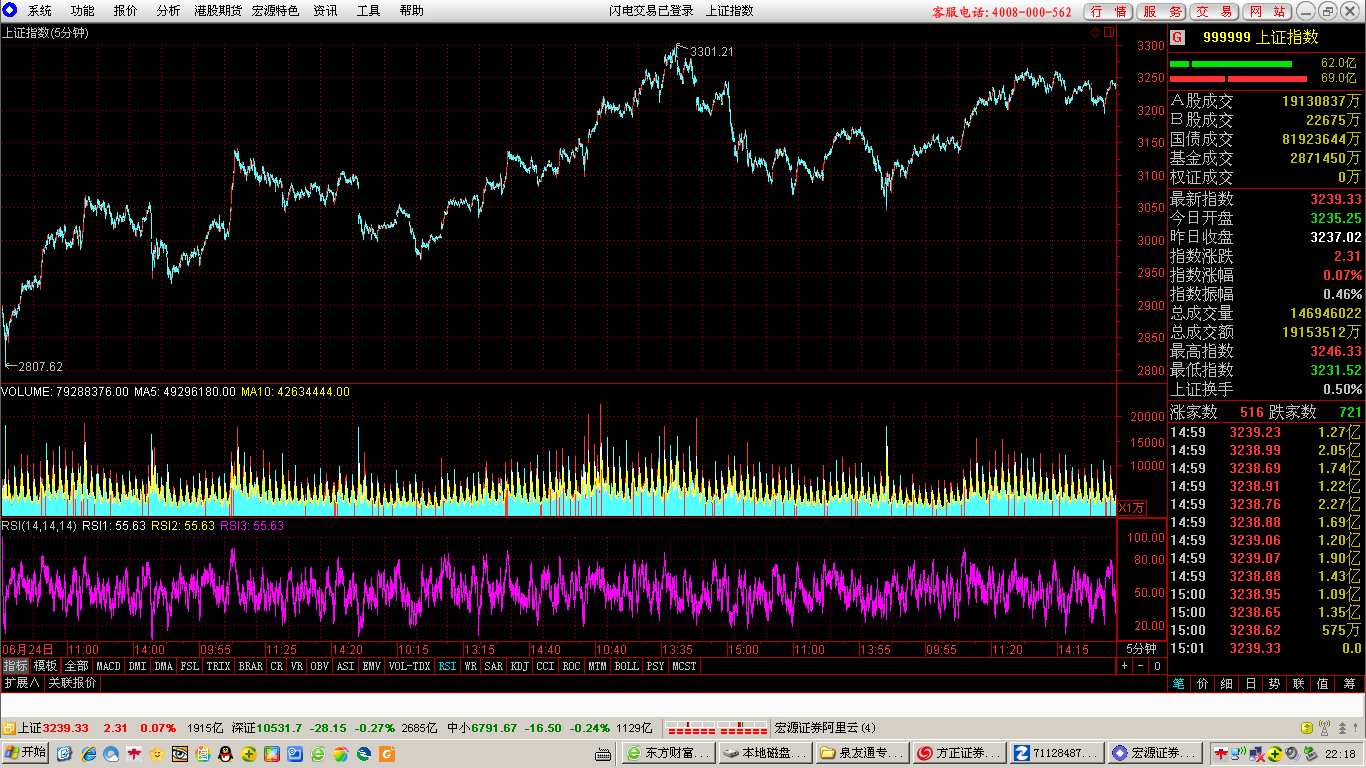Select the 价 tab in right panel

click(x=1203, y=684)
